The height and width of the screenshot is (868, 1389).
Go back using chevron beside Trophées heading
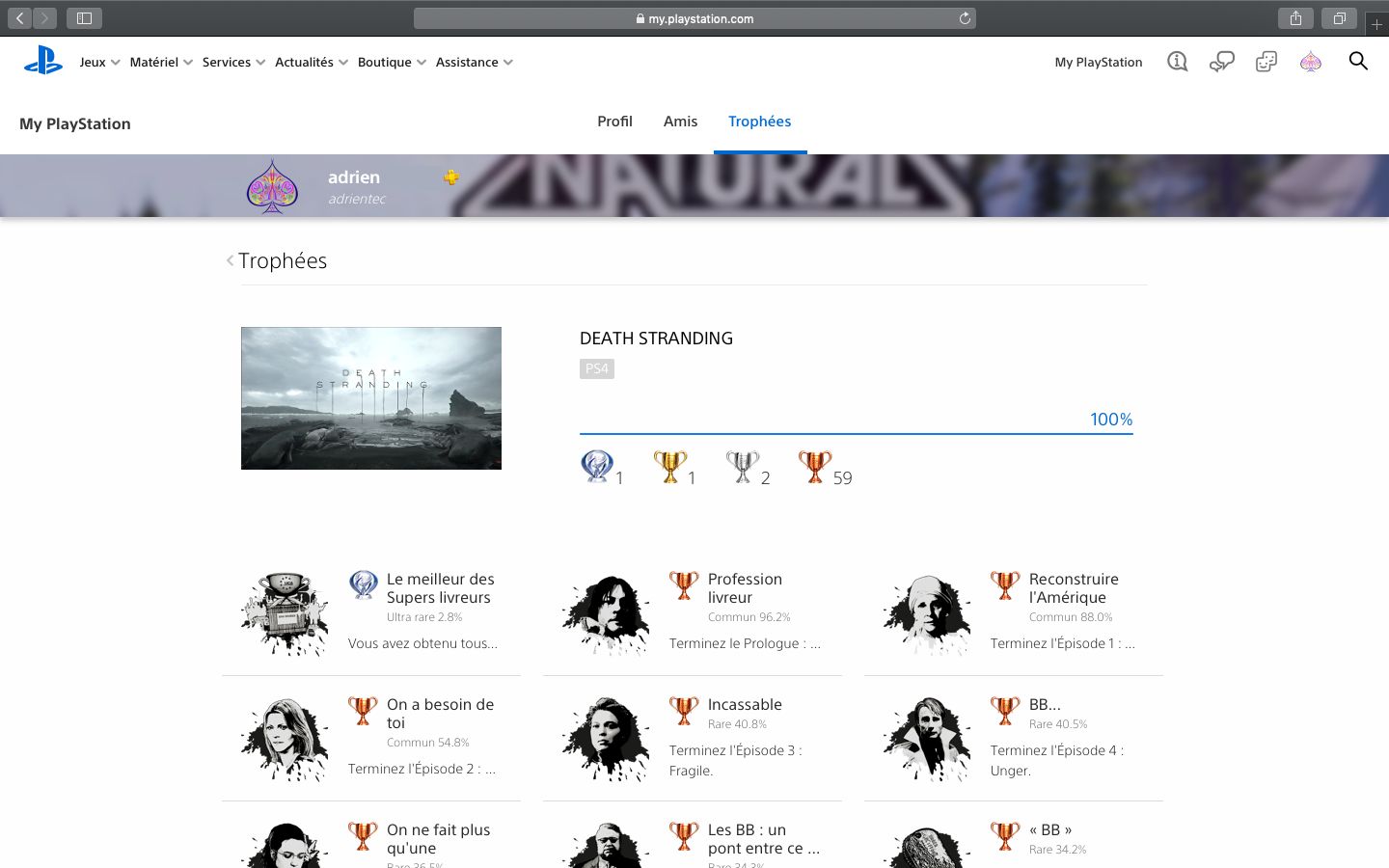[x=230, y=260]
